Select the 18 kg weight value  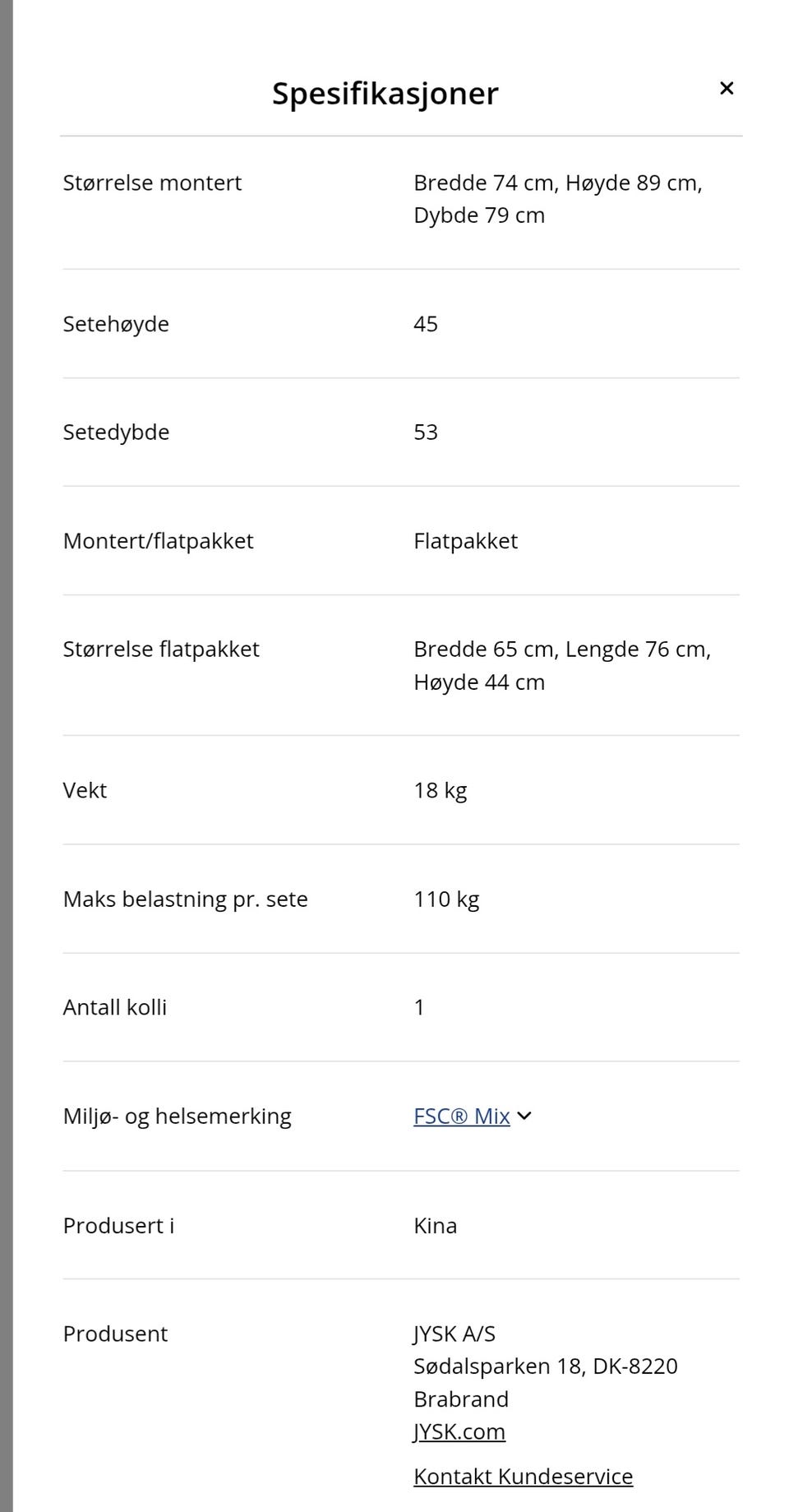tap(441, 790)
